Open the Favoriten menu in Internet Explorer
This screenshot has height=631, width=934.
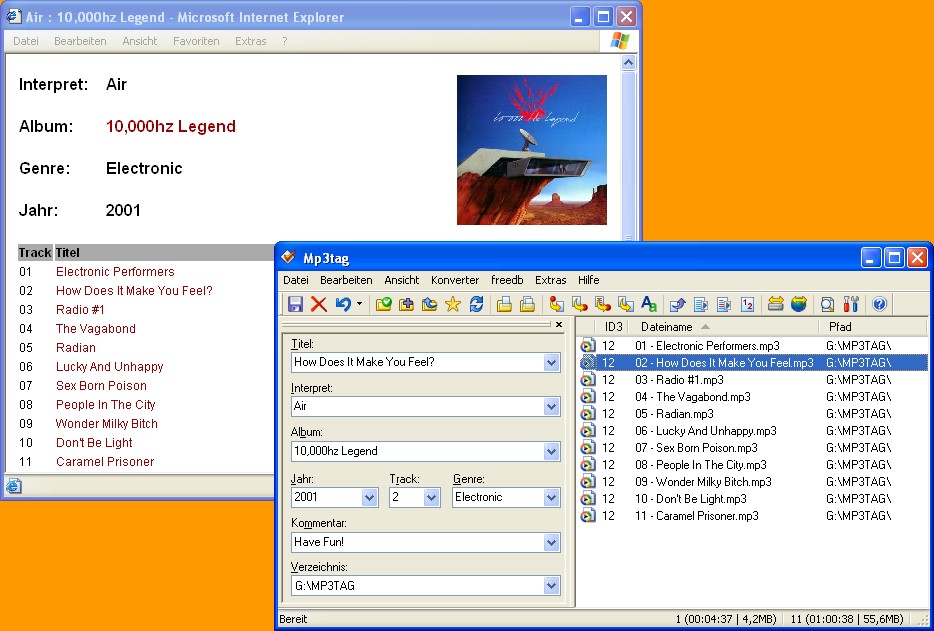click(x=196, y=41)
